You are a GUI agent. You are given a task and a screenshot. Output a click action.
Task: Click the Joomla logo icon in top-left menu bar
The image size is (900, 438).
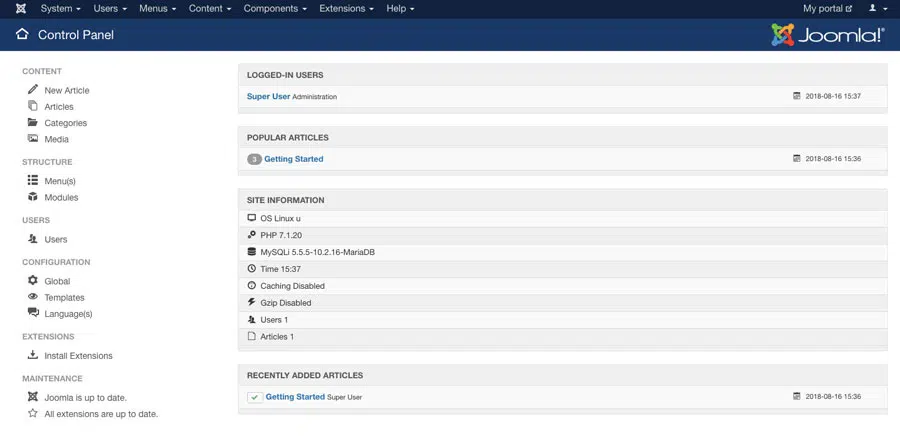coord(21,9)
